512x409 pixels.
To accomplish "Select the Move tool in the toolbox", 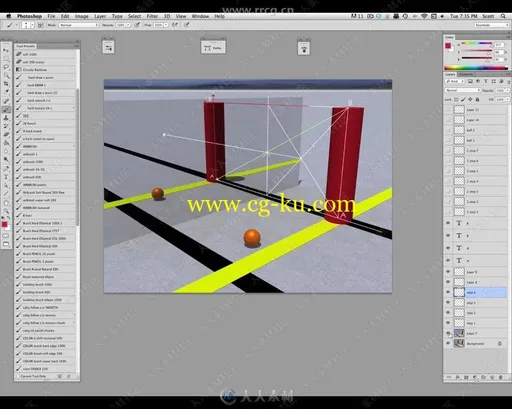I will 6,50.
